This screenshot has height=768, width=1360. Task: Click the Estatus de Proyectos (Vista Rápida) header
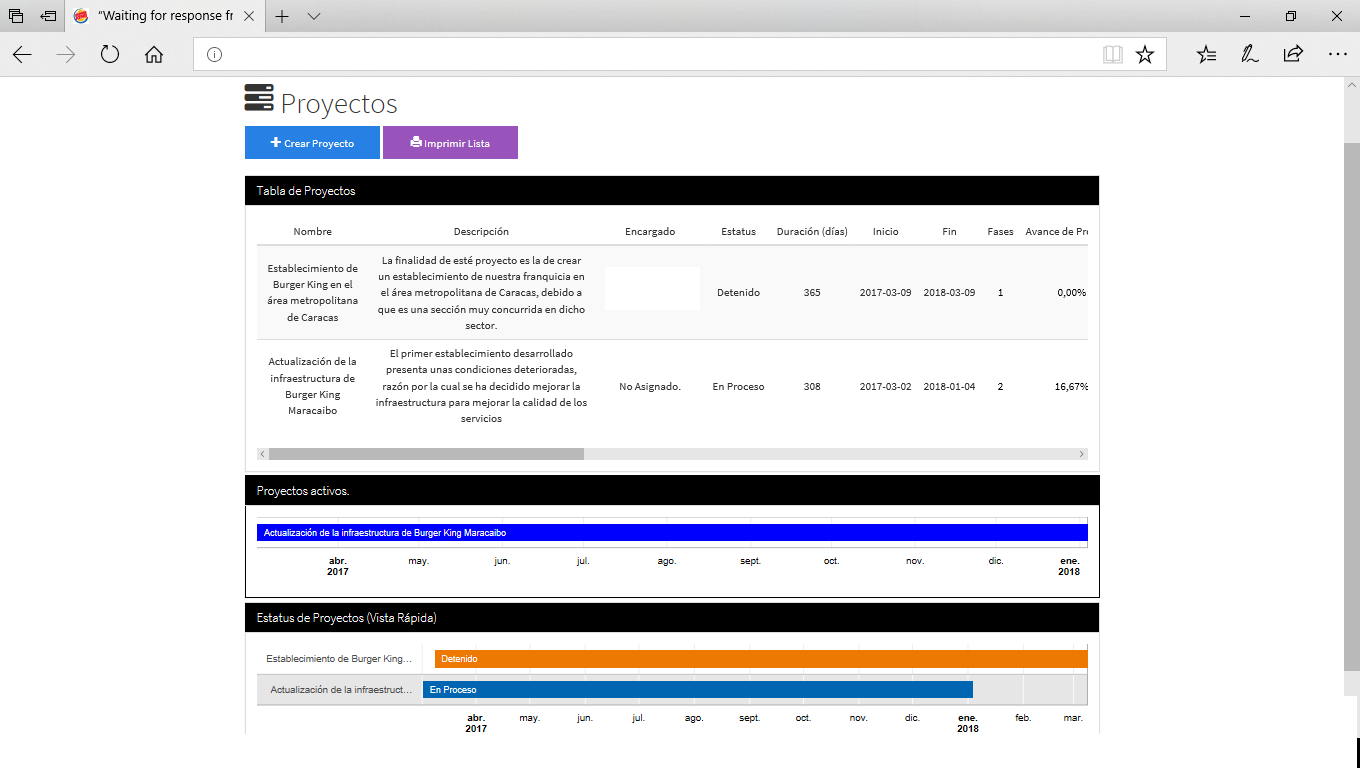672,618
